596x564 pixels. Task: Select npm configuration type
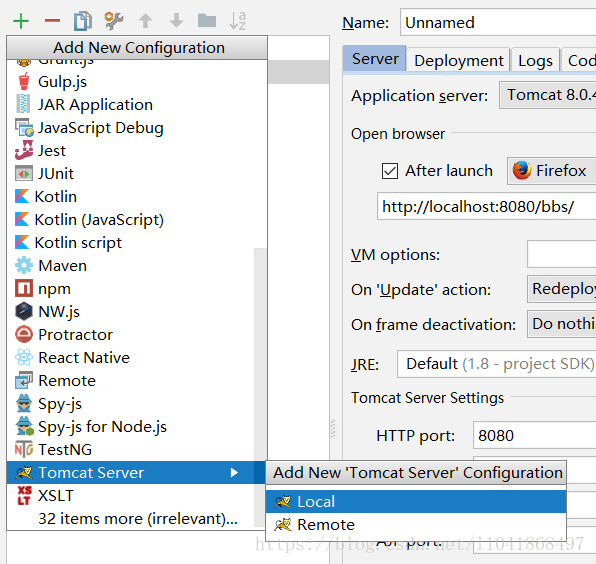[130, 288]
